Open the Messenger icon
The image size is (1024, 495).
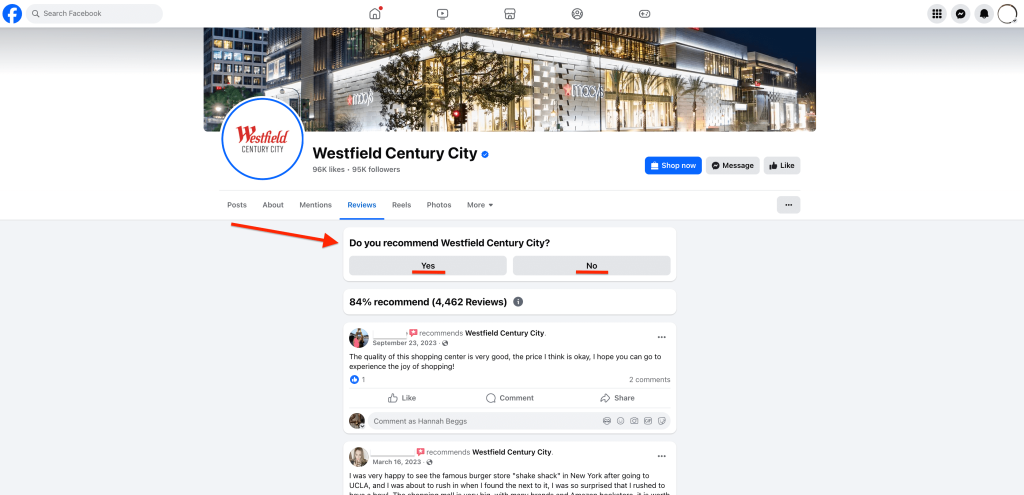[x=960, y=14]
